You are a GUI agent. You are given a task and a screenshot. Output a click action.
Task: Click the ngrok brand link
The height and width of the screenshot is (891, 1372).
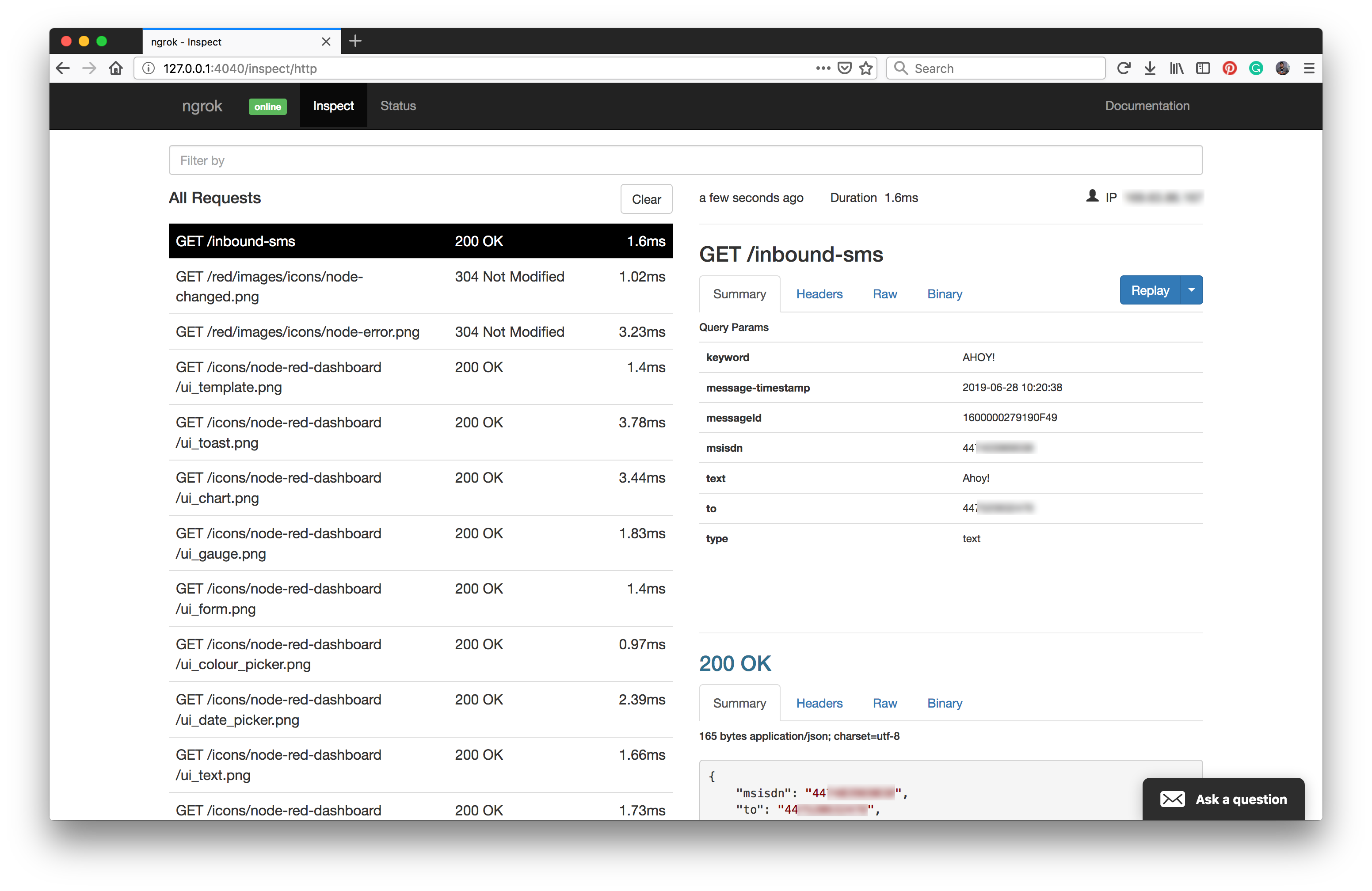click(202, 106)
